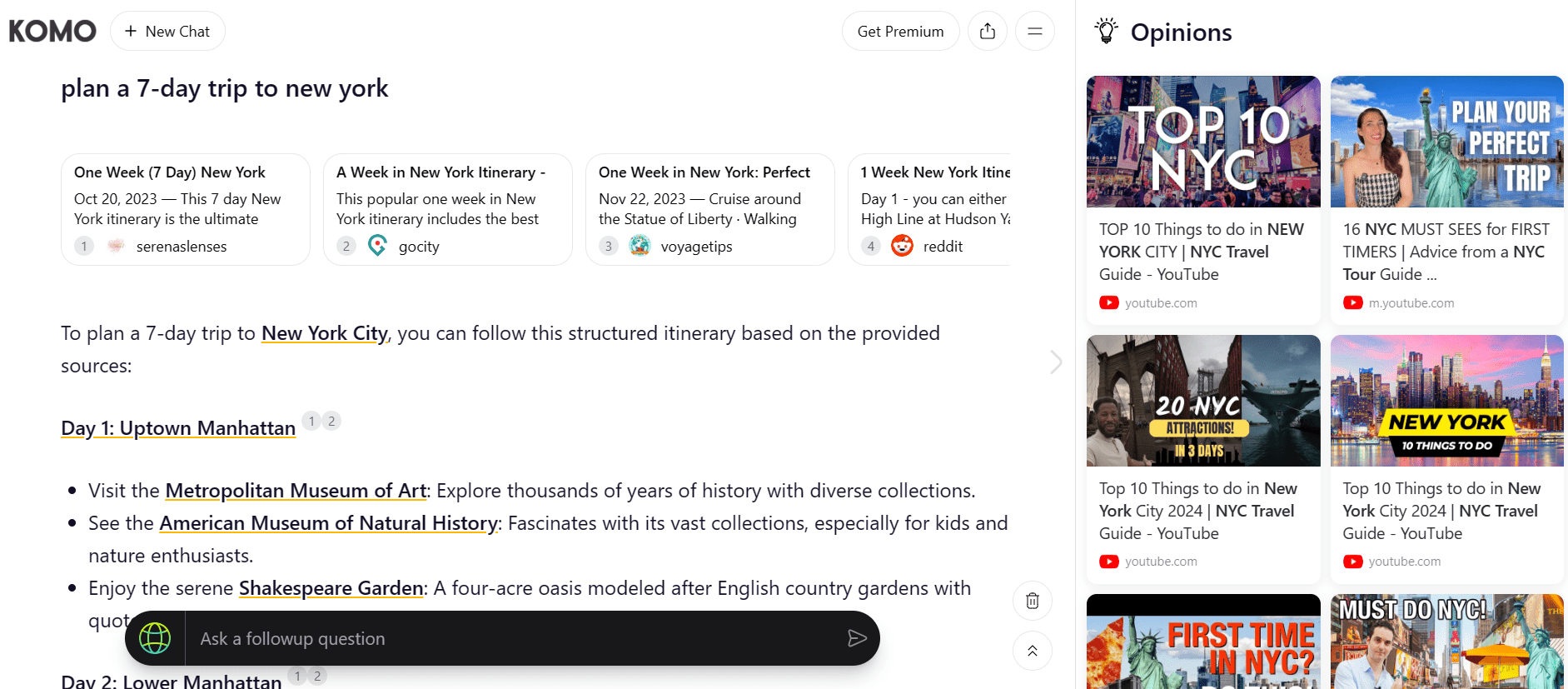Click the trash delete icon

pyautogui.click(x=1033, y=601)
